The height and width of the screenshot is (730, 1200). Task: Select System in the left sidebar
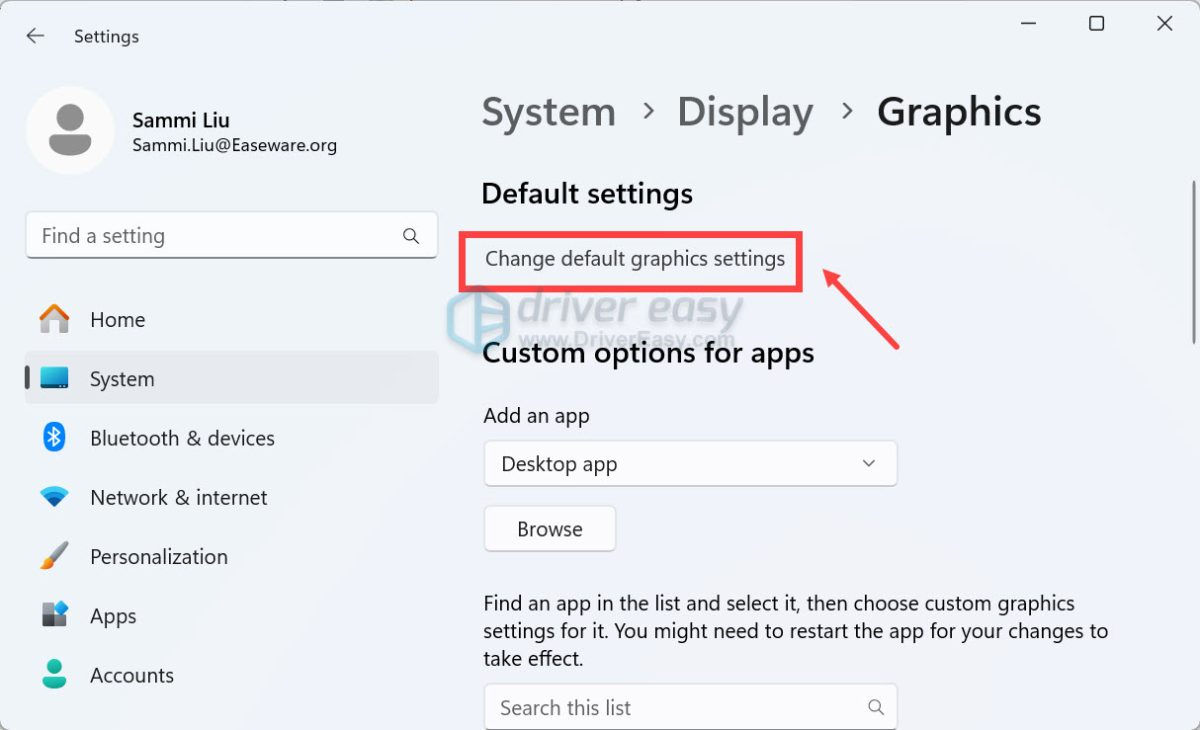click(x=121, y=379)
